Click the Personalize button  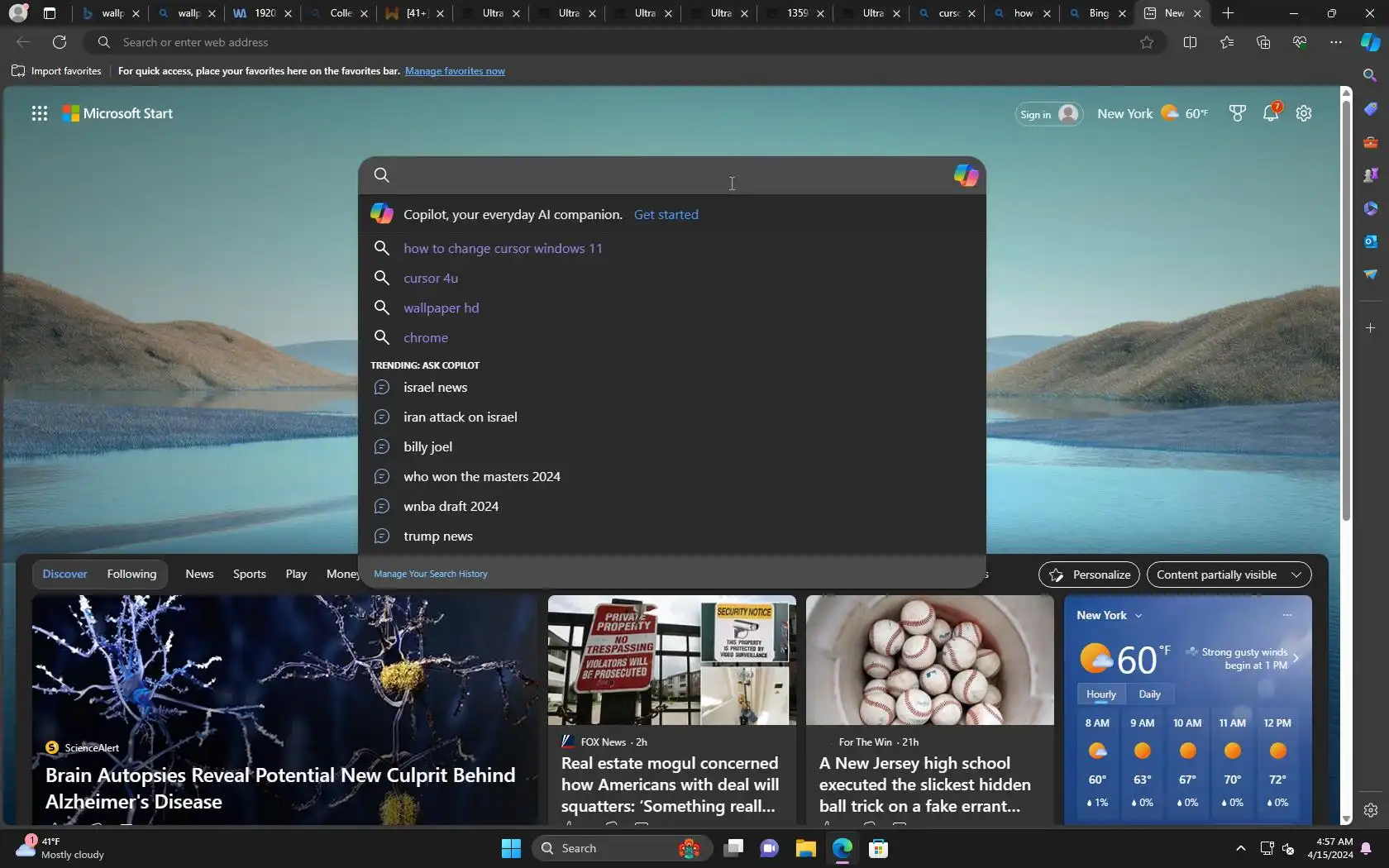pos(1089,575)
